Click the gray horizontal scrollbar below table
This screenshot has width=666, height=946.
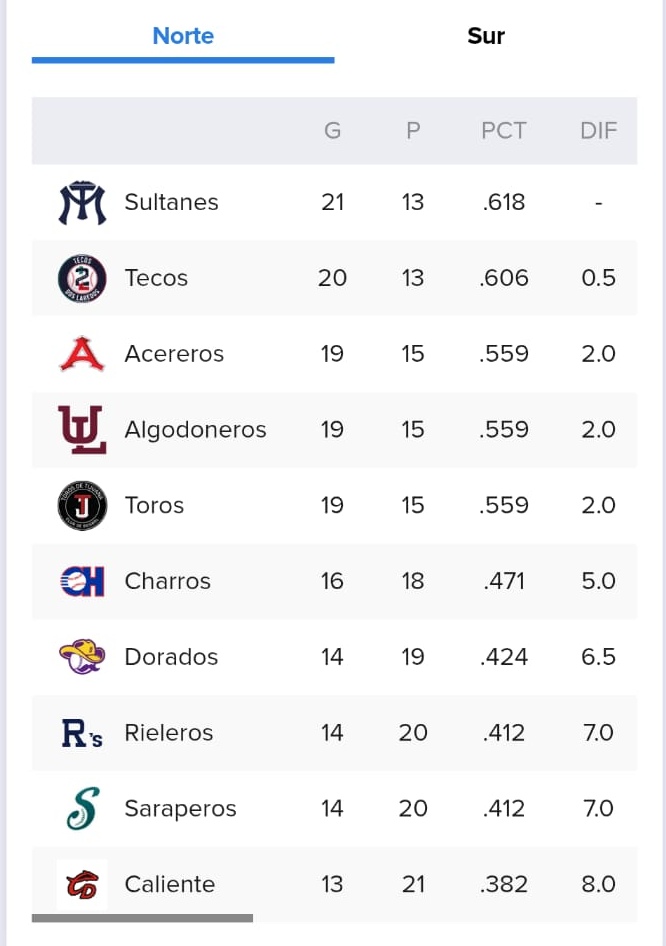142,918
